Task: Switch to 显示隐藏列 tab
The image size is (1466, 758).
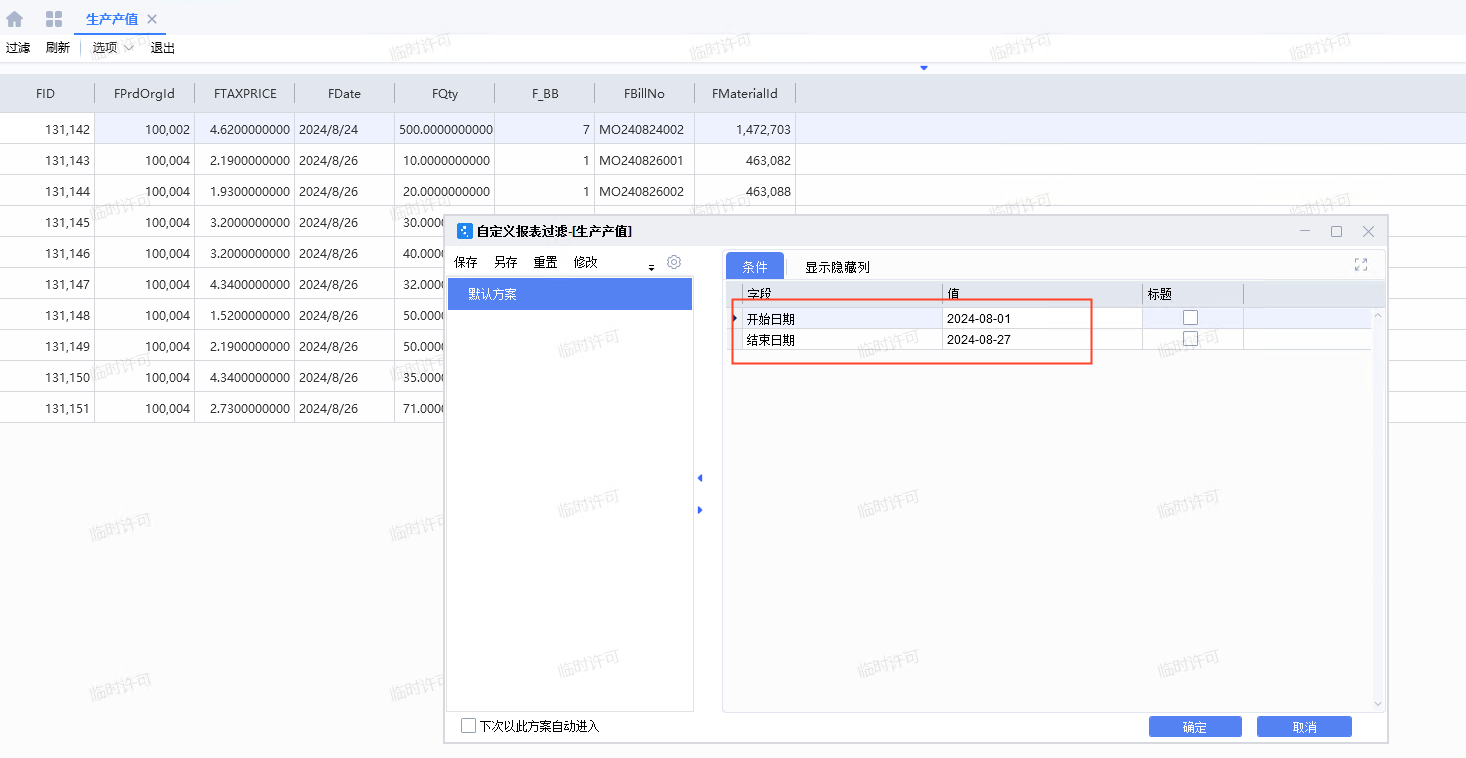Action: 837,267
